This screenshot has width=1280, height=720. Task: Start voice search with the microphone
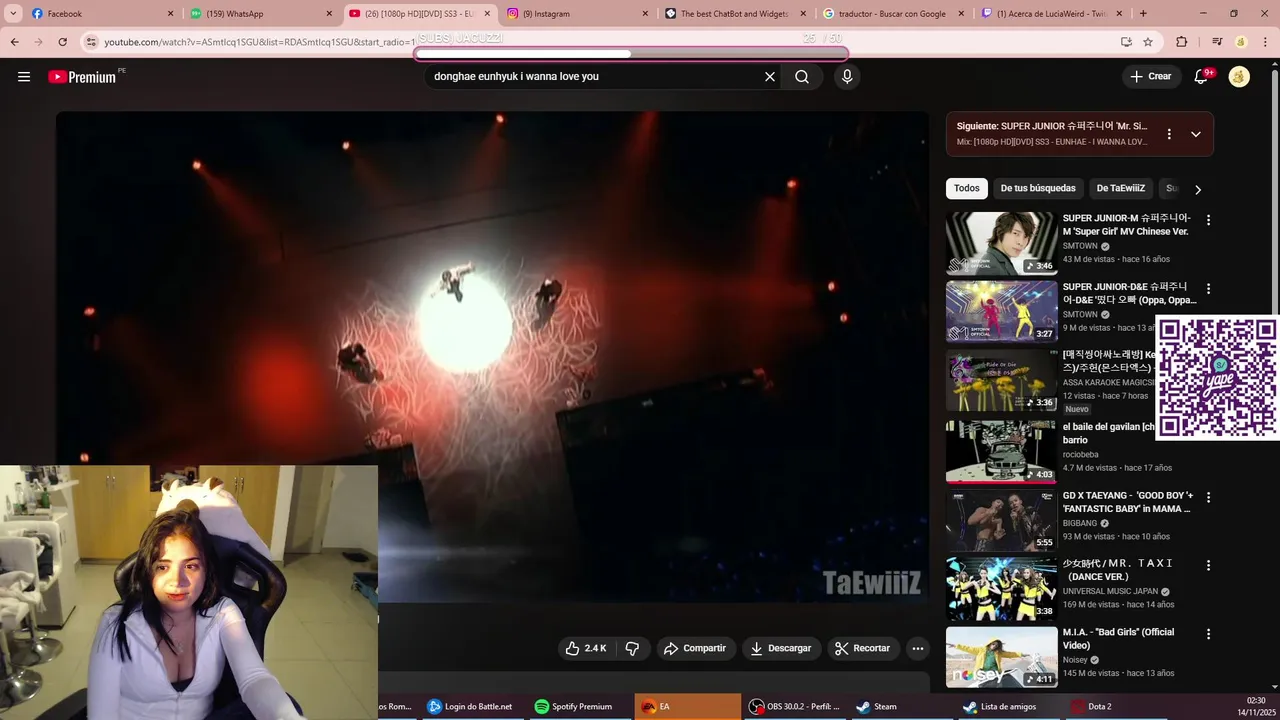click(847, 77)
